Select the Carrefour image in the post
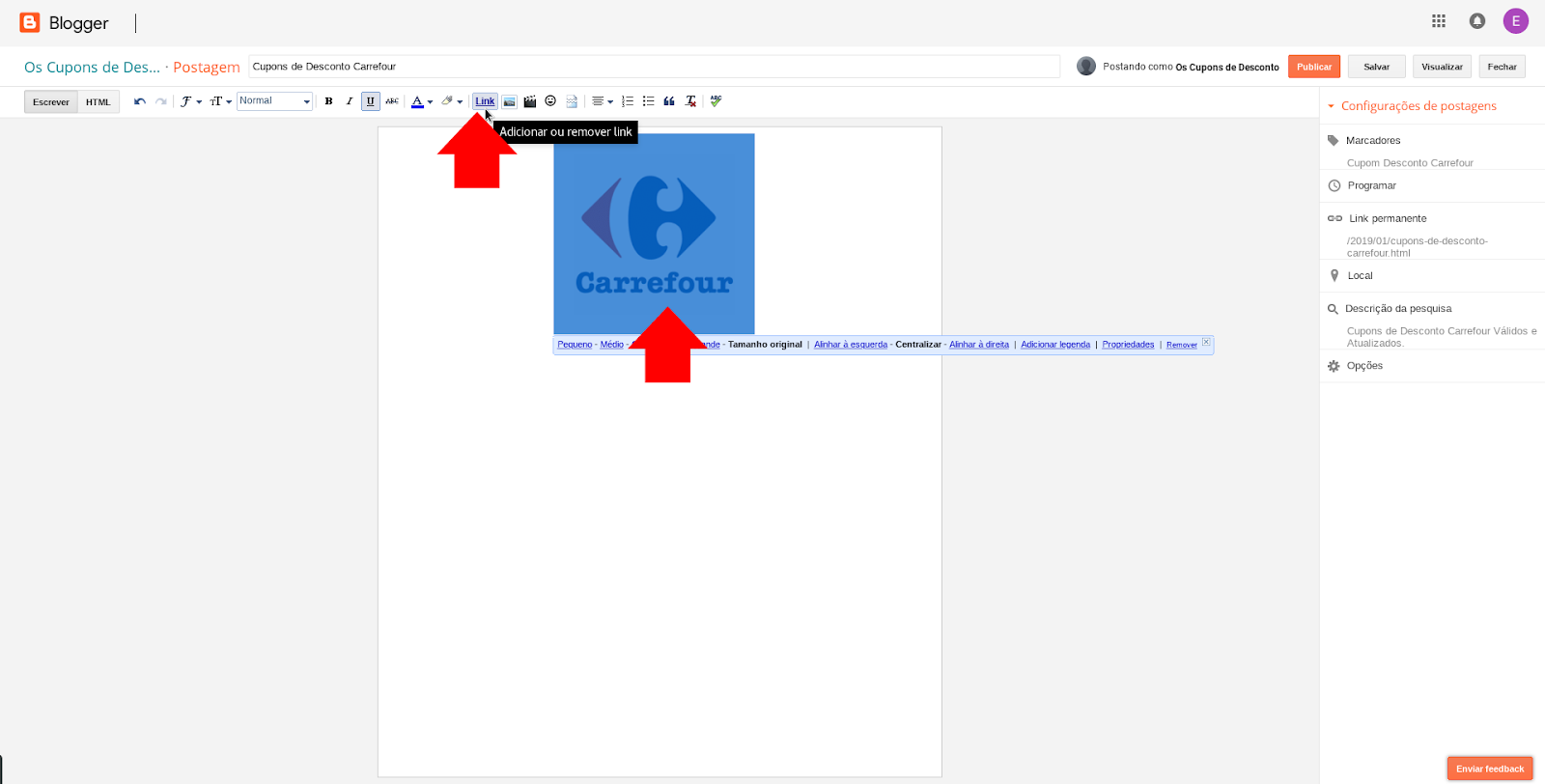Image resolution: width=1545 pixels, height=784 pixels. (x=654, y=234)
